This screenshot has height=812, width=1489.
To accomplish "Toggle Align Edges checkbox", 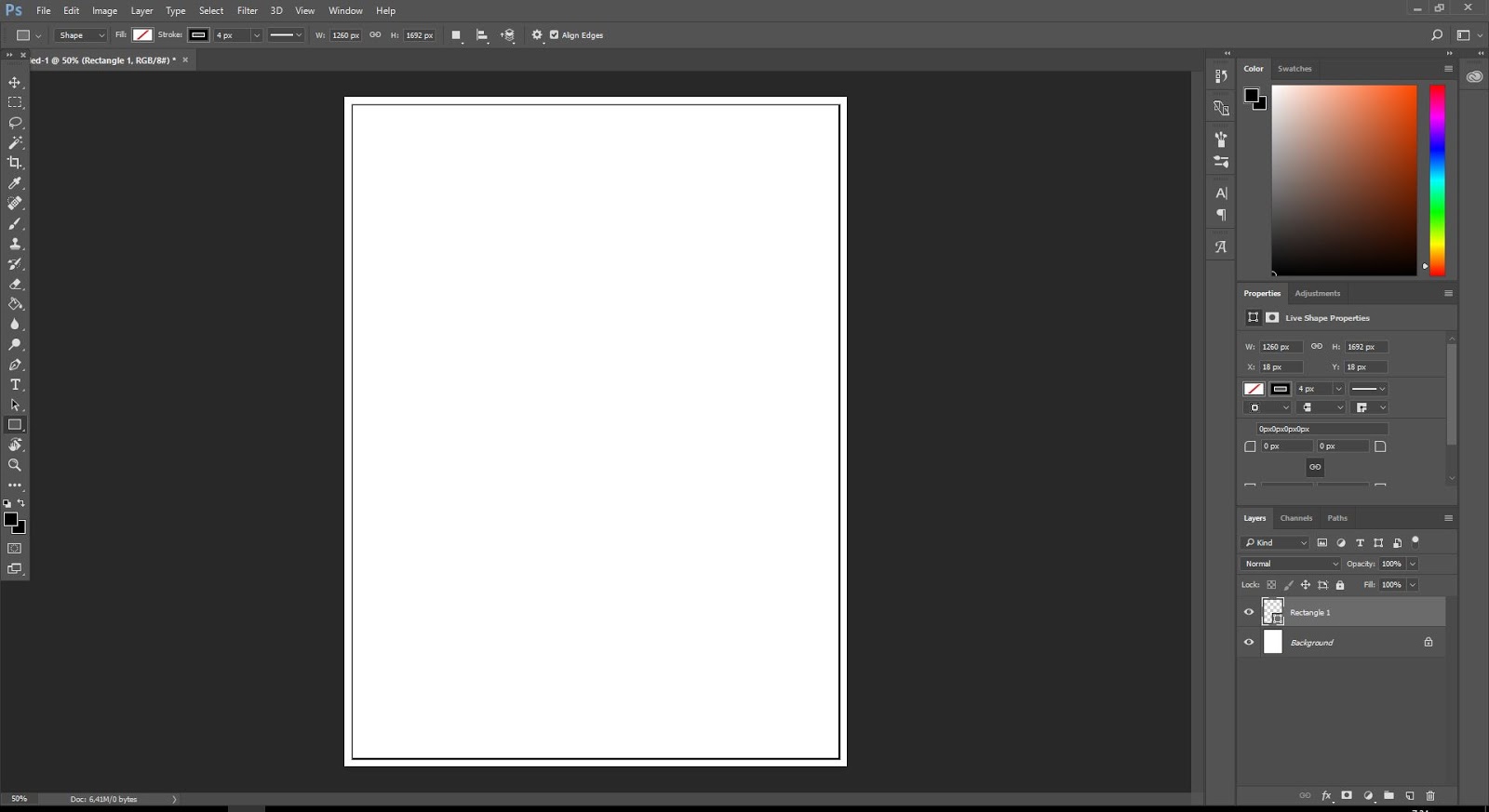I will point(554,35).
